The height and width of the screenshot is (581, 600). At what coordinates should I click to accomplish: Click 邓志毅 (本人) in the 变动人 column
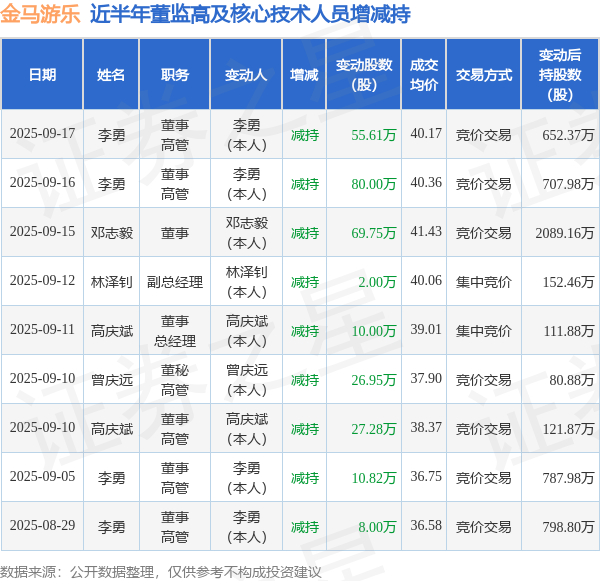[247, 233]
